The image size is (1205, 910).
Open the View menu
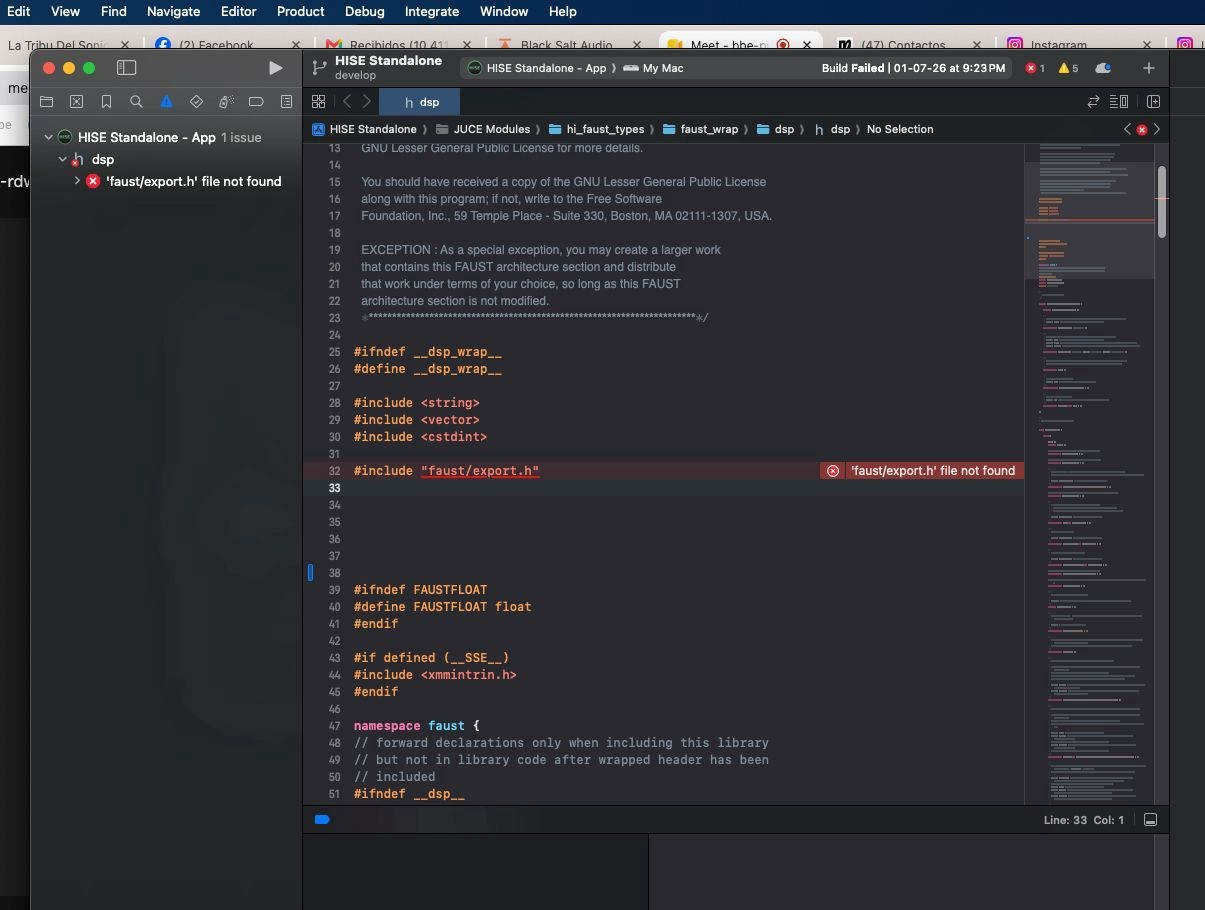[65, 11]
